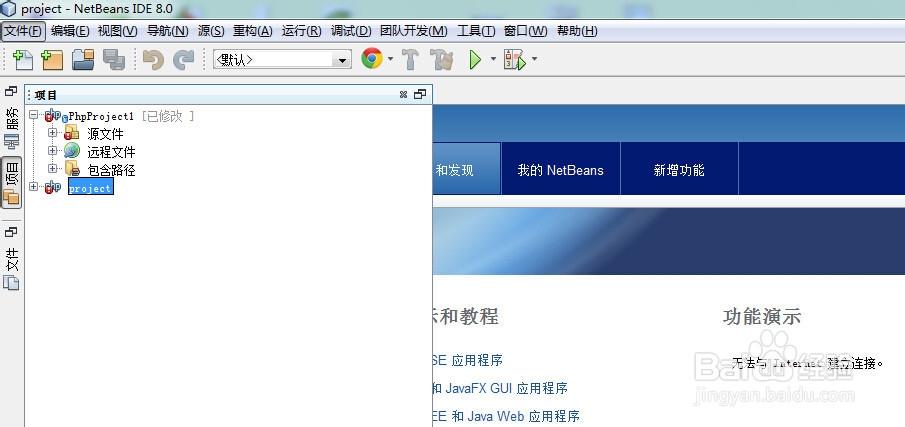Open the 导航(N) menu

167,31
